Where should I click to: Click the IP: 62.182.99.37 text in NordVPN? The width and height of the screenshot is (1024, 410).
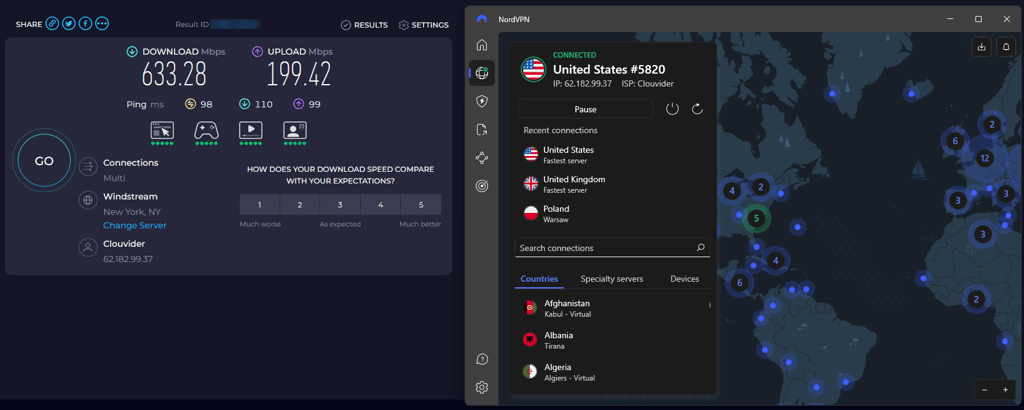(582, 84)
